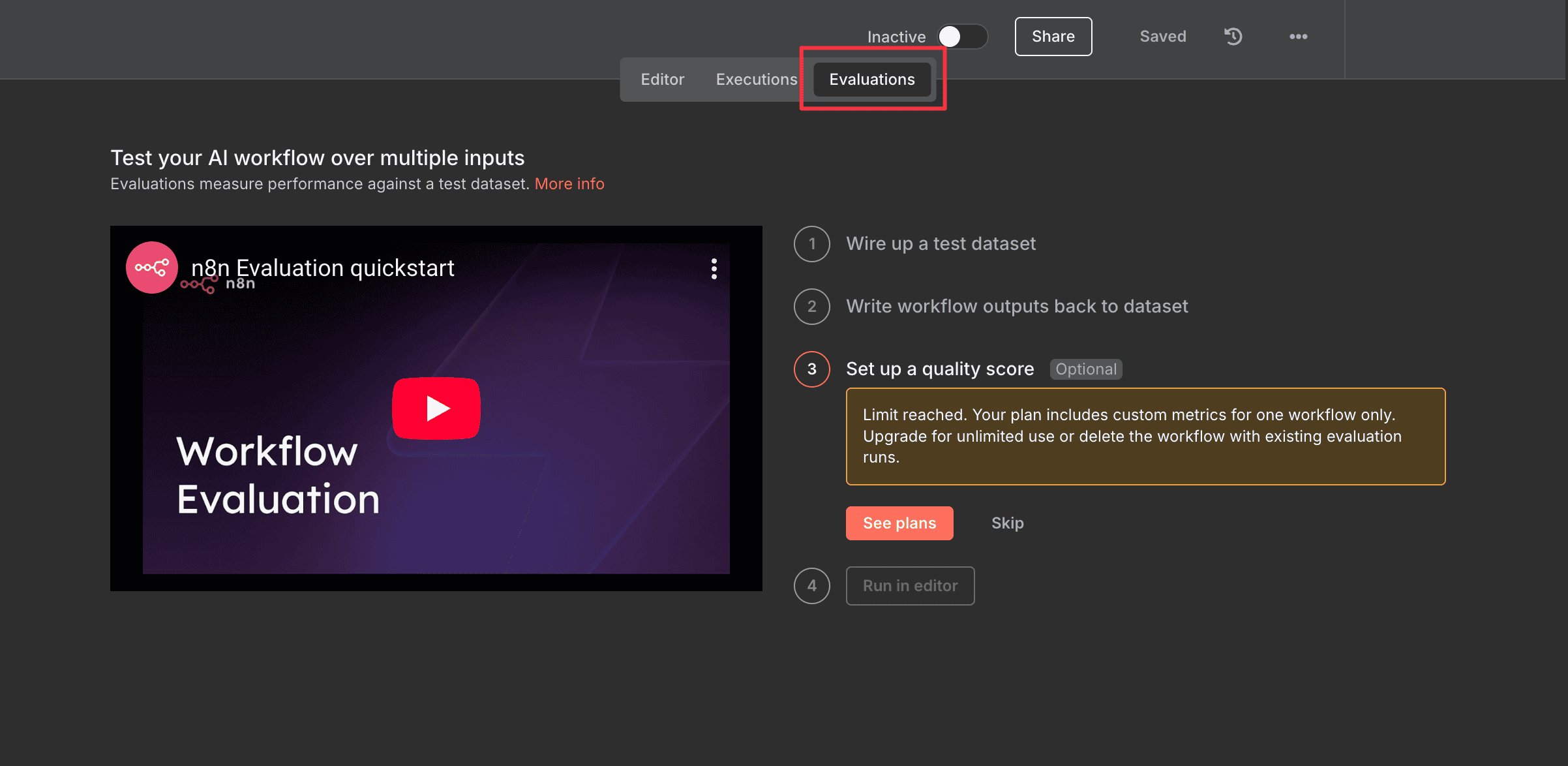Viewport: 1568px width, 766px height.
Task: Collapse the Set up a quality score step
Action: (939, 369)
